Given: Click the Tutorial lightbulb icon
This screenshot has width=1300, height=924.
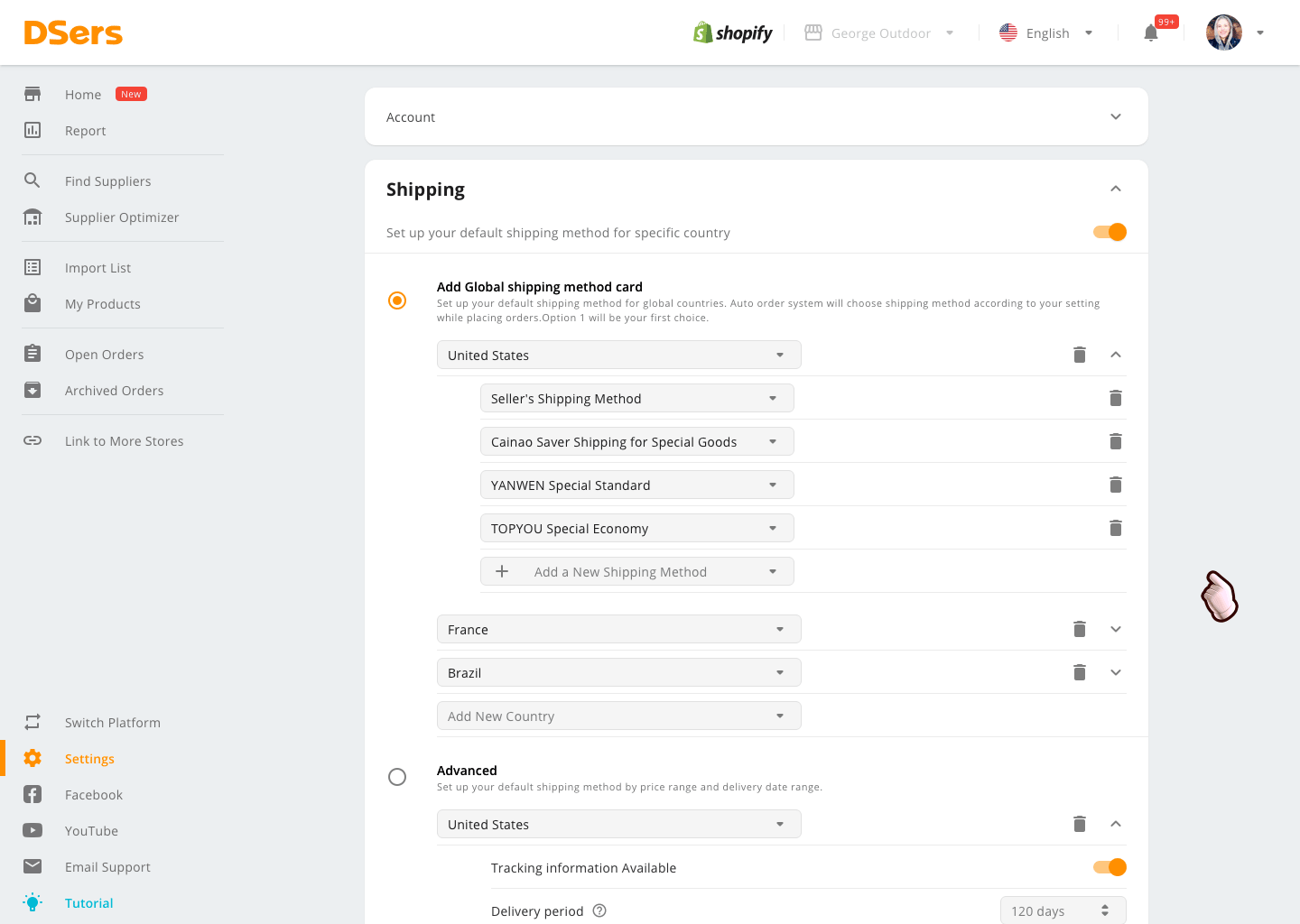Looking at the screenshot, I should click(32, 902).
